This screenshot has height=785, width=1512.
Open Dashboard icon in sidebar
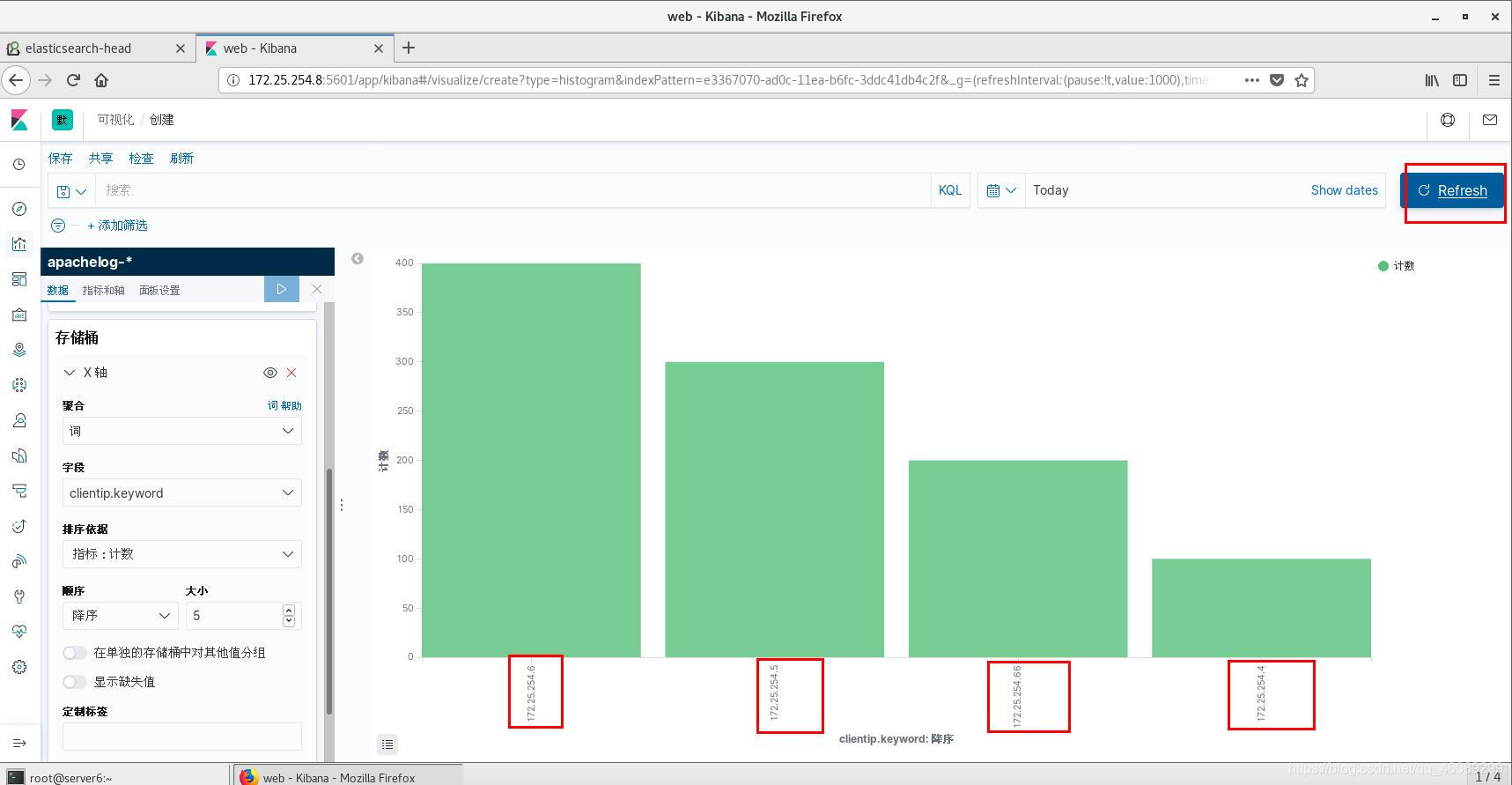pyautogui.click(x=19, y=279)
